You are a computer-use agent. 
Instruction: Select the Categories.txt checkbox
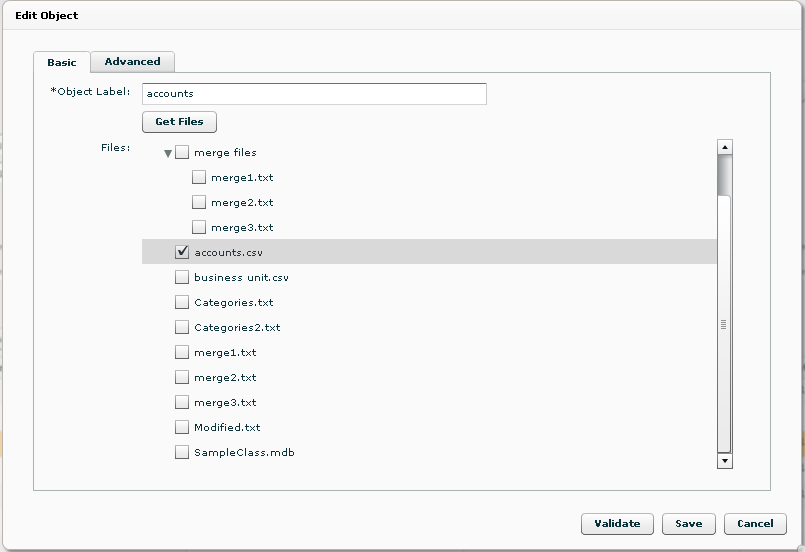(182, 302)
